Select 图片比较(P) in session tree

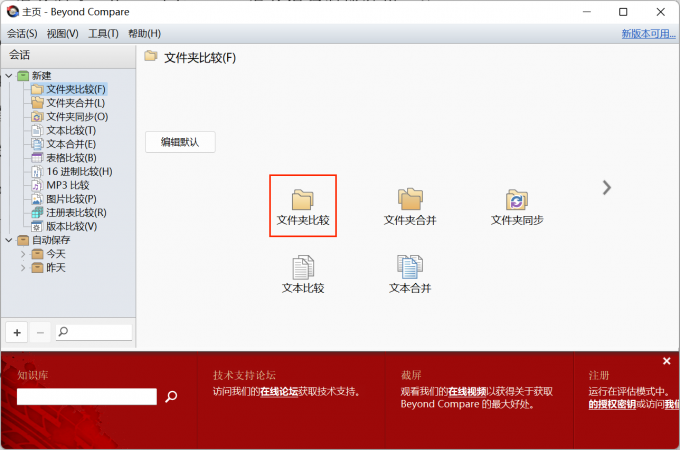point(72,199)
